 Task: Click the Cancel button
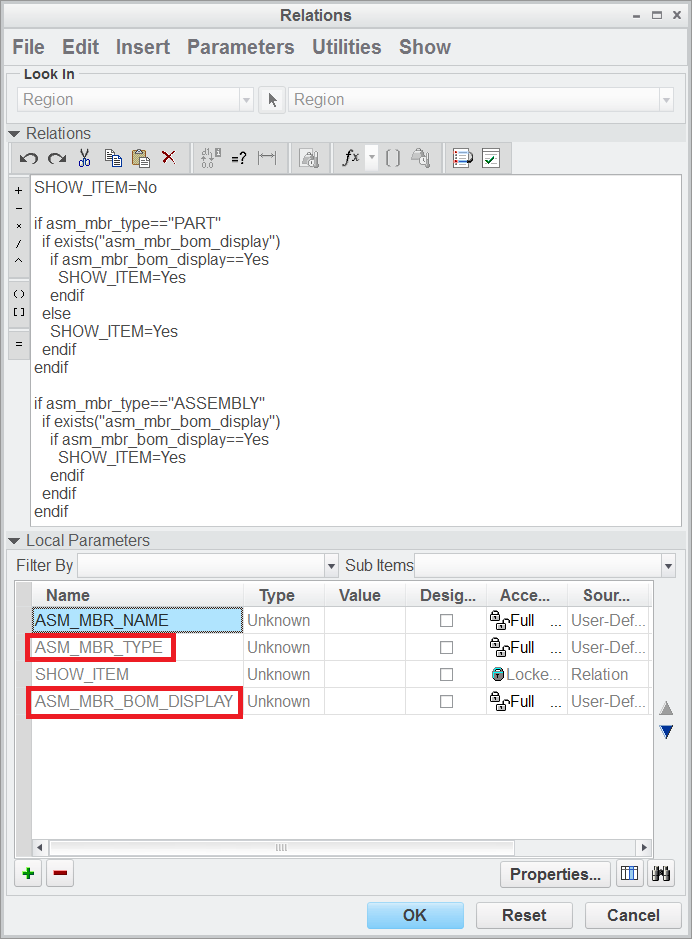click(633, 915)
